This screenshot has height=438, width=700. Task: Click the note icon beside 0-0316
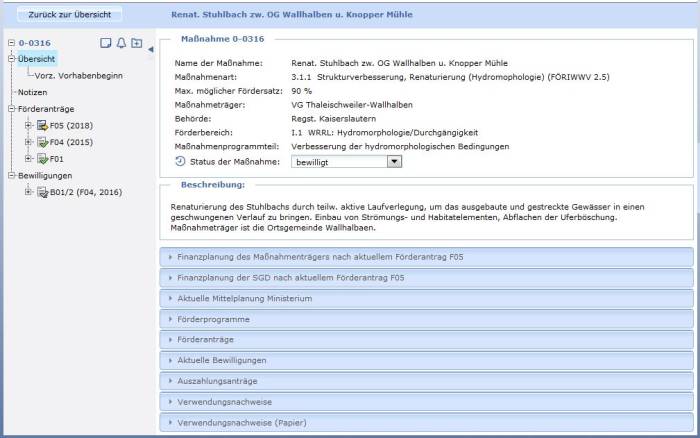pyautogui.click(x=105, y=43)
